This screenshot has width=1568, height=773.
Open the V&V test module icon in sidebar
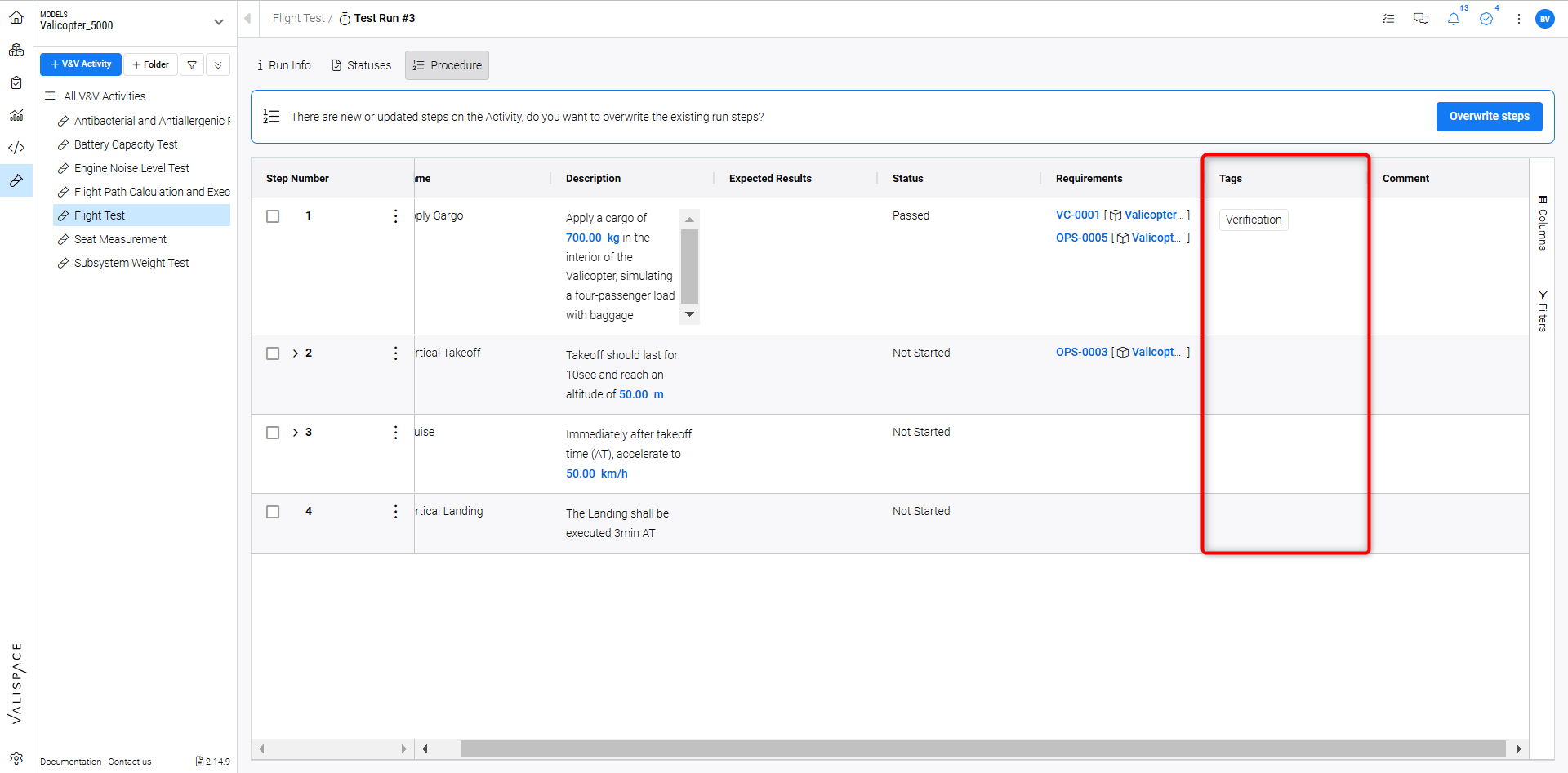(x=16, y=180)
